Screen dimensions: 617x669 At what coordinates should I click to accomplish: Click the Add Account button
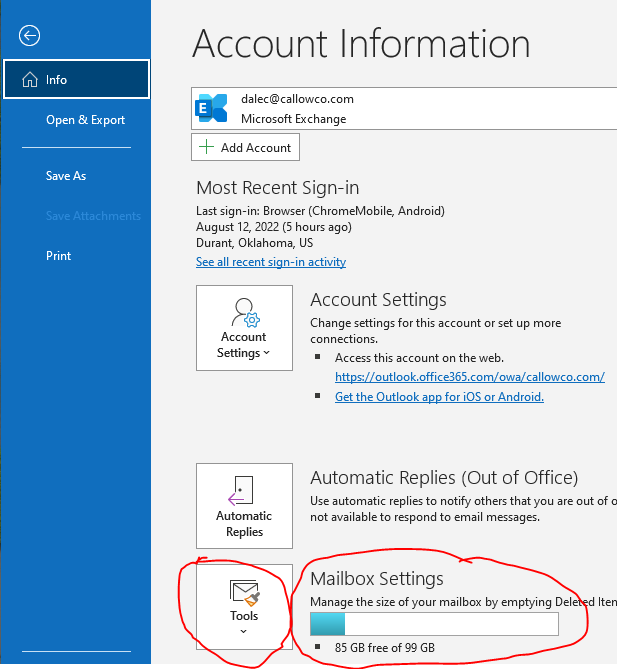click(245, 147)
